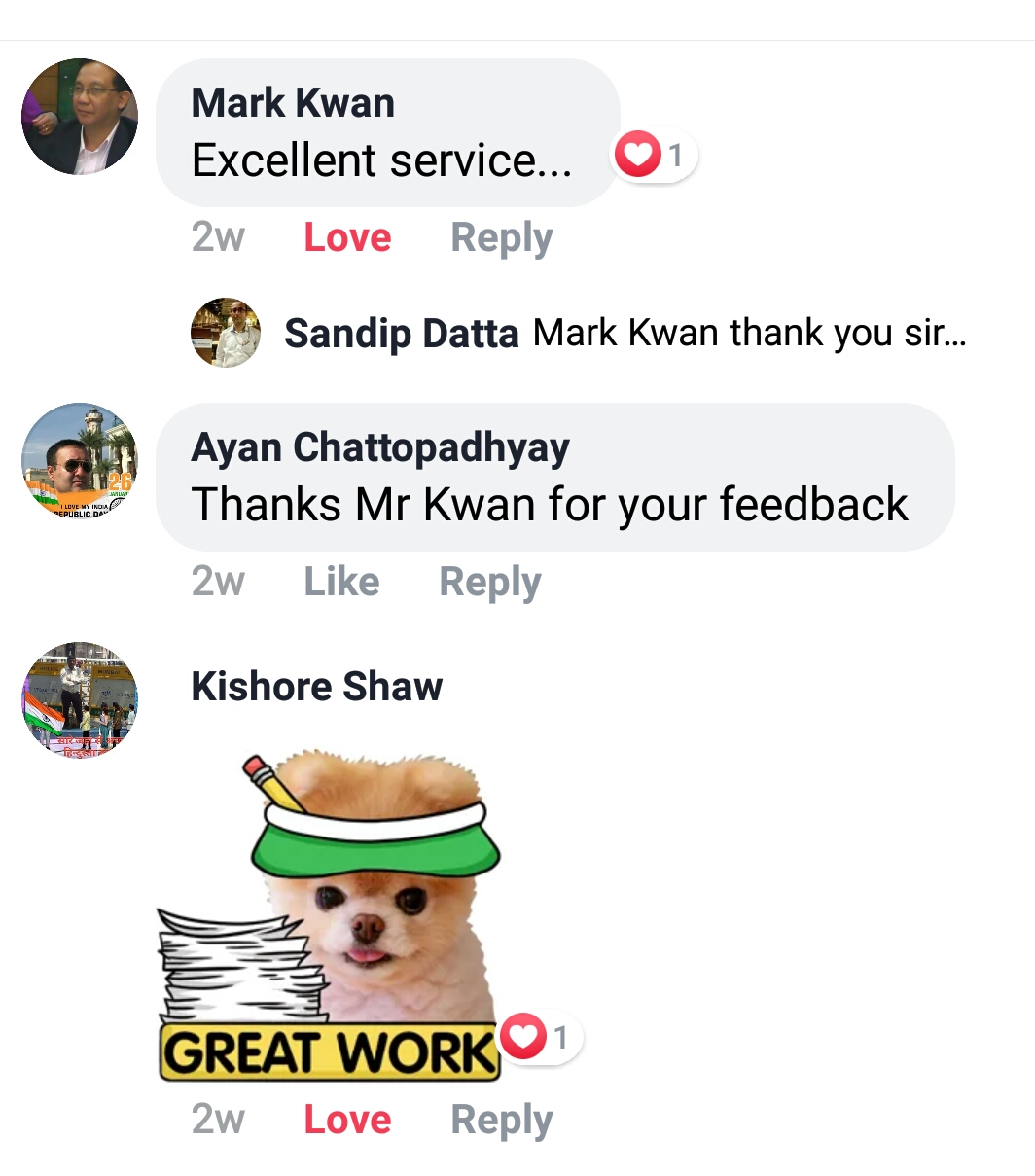View heart reaction on Mark Kwan's comment
Viewport: 1035px width, 1176px height.
click(654, 155)
